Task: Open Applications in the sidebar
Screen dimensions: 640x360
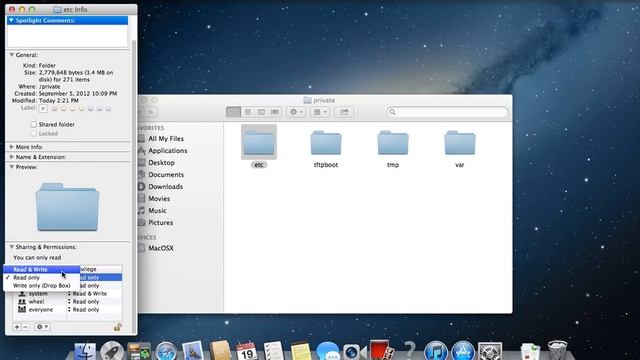Action: (x=167, y=151)
